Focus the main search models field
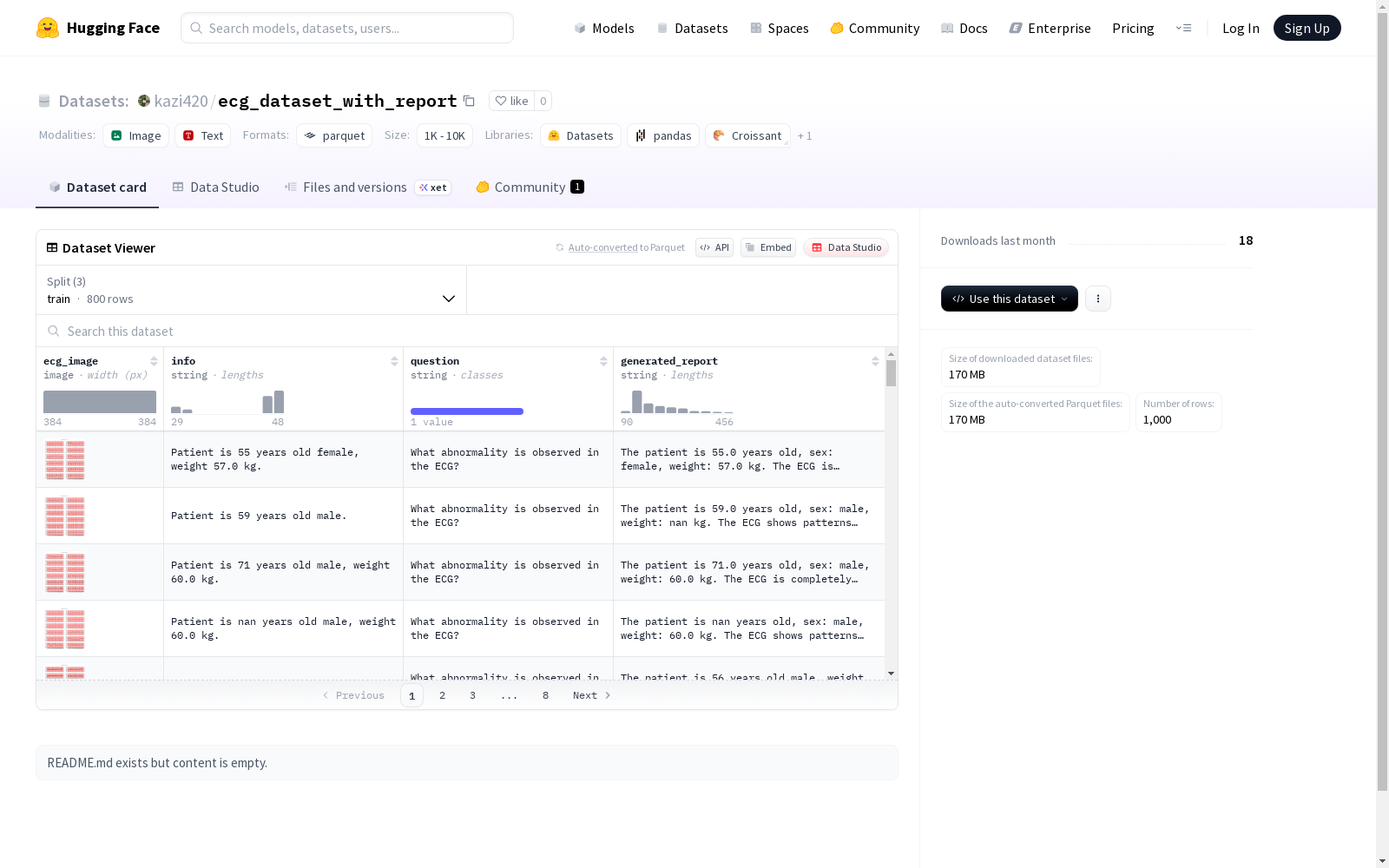1389x868 pixels. tap(347, 28)
